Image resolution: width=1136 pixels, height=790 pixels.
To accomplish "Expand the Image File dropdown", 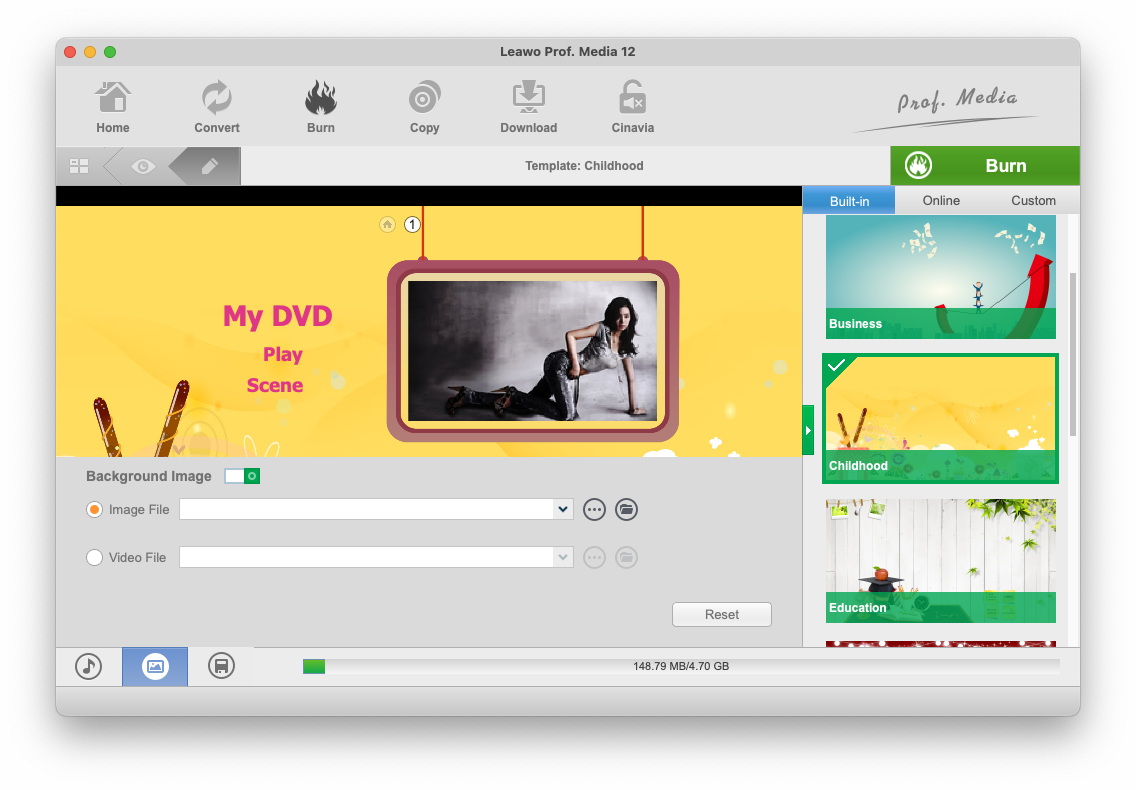I will click(x=563, y=510).
